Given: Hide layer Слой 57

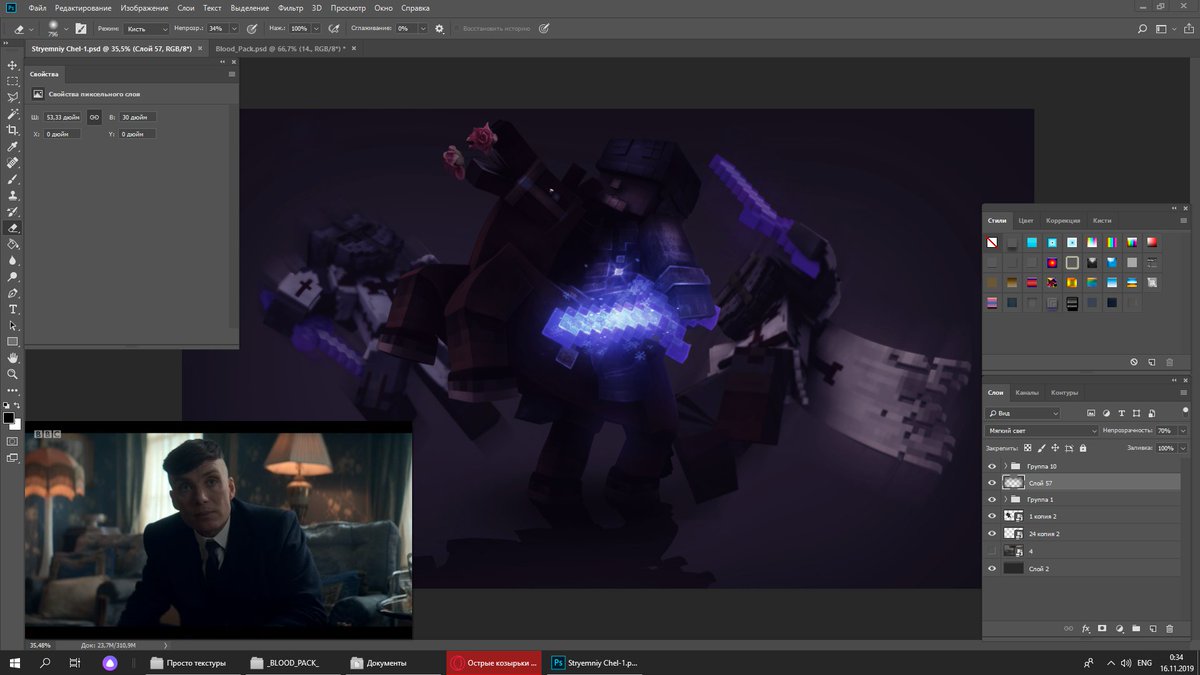Looking at the screenshot, I should click(x=992, y=483).
